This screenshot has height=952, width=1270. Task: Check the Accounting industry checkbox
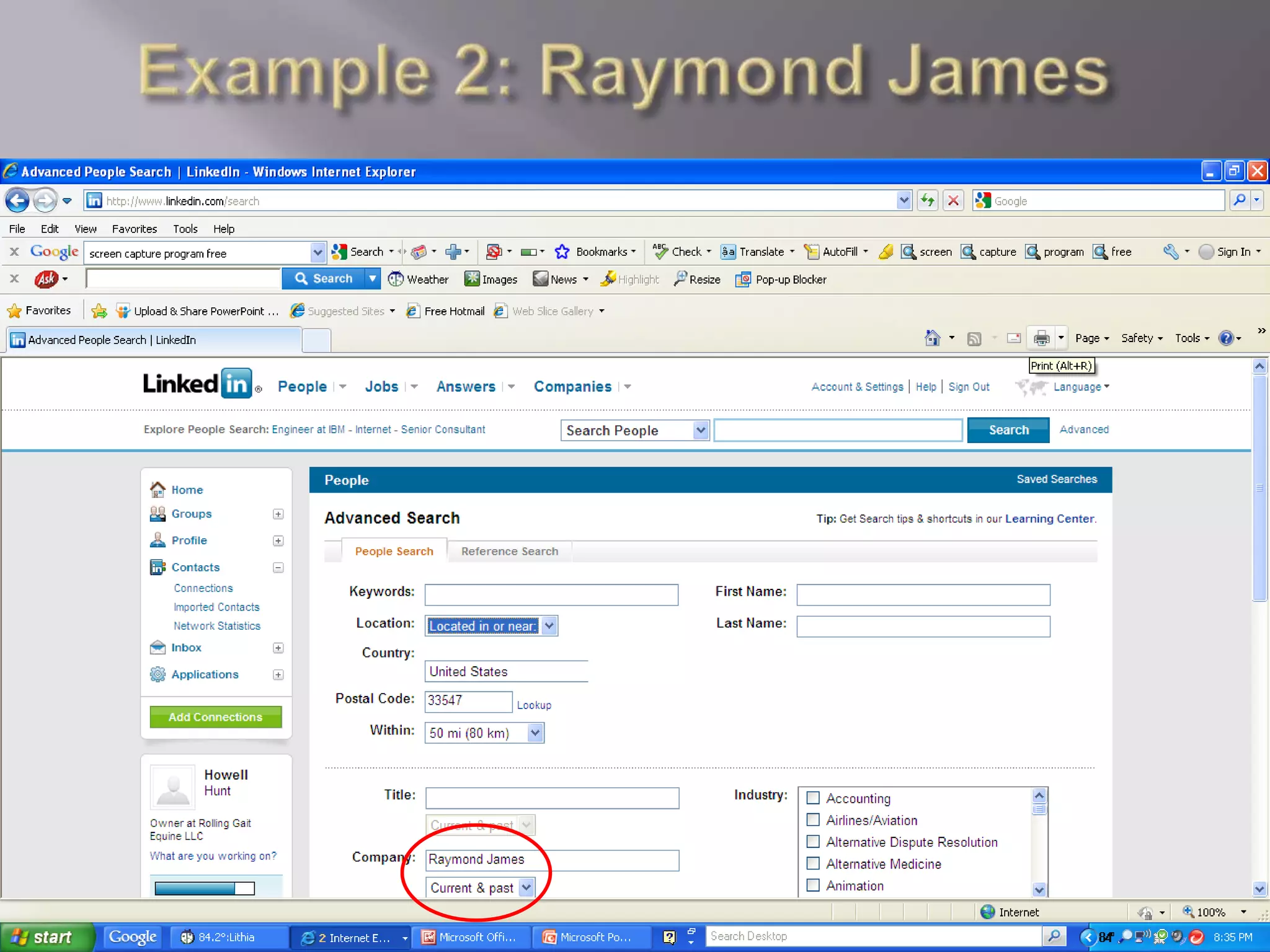click(813, 798)
